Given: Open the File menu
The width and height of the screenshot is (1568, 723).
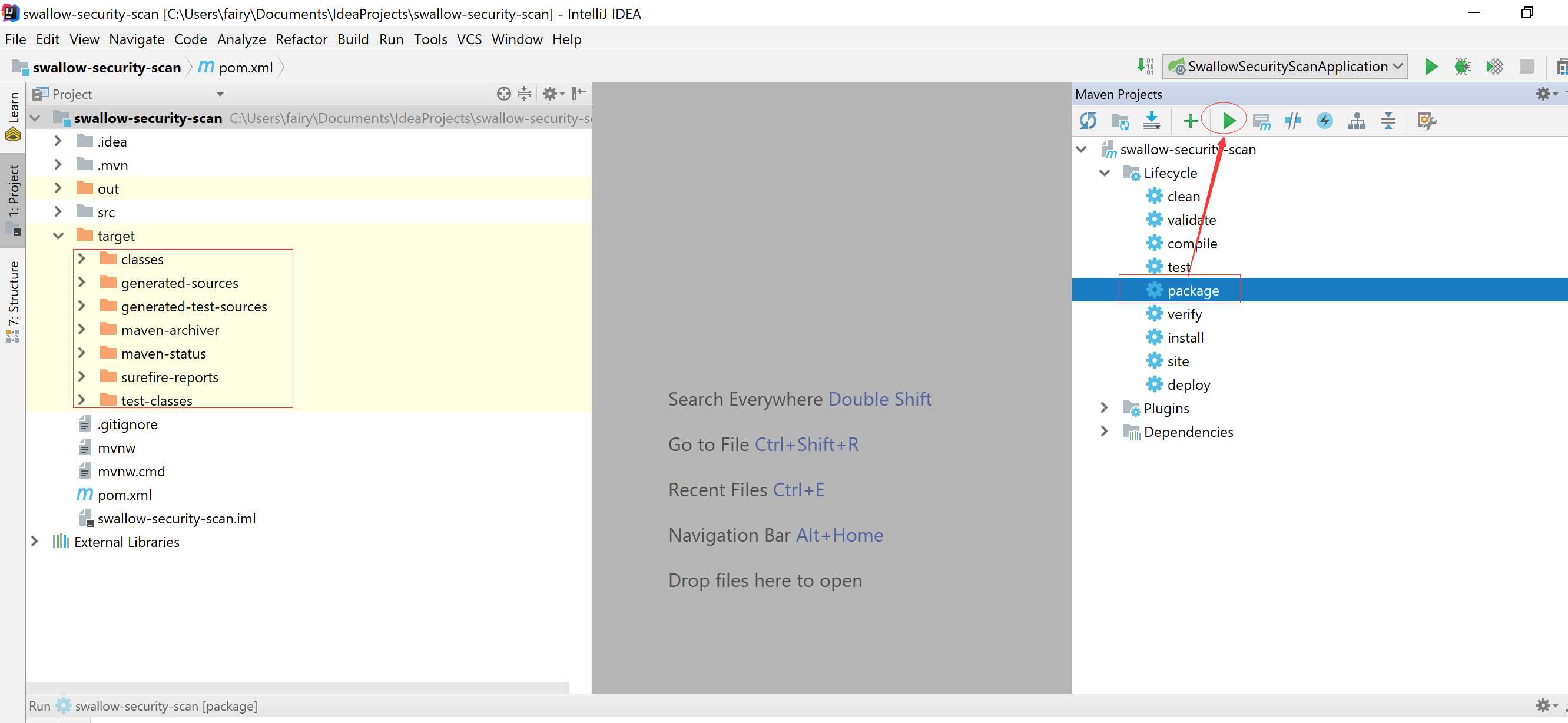Looking at the screenshot, I should click(15, 39).
